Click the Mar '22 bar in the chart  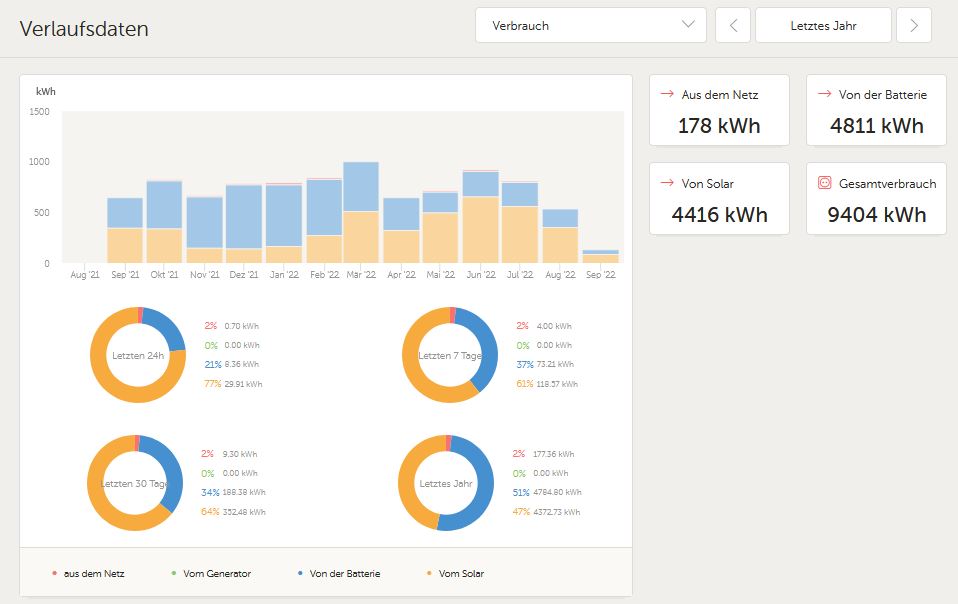pyautogui.click(x=361, y=213)
